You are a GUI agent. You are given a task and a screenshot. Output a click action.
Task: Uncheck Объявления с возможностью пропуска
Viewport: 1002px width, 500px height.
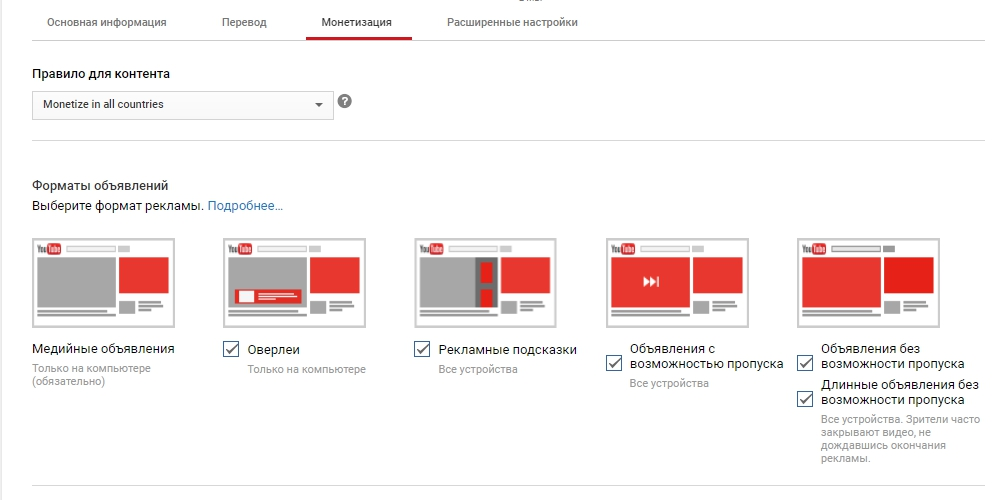click(614, 363)
